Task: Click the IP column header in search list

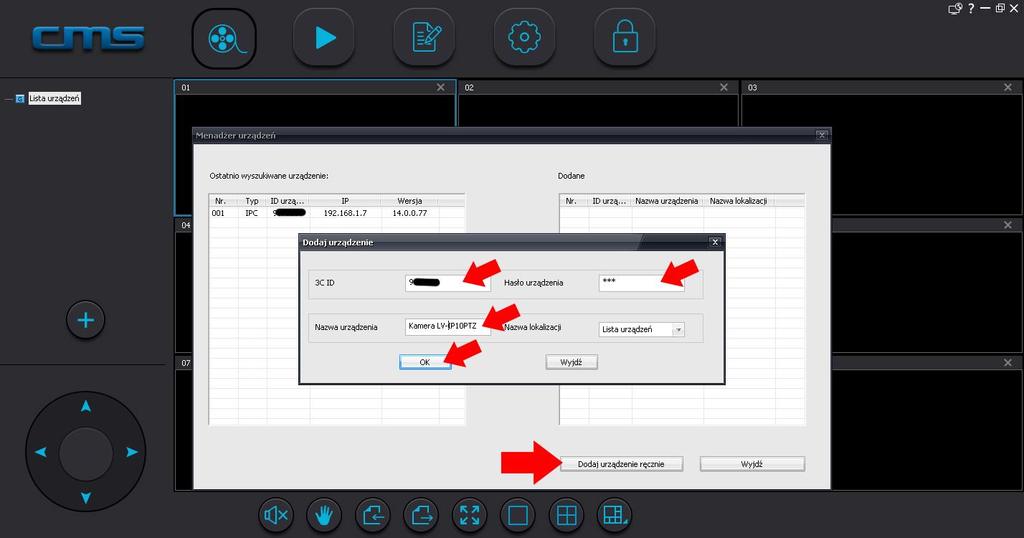Action: [345, 201]
